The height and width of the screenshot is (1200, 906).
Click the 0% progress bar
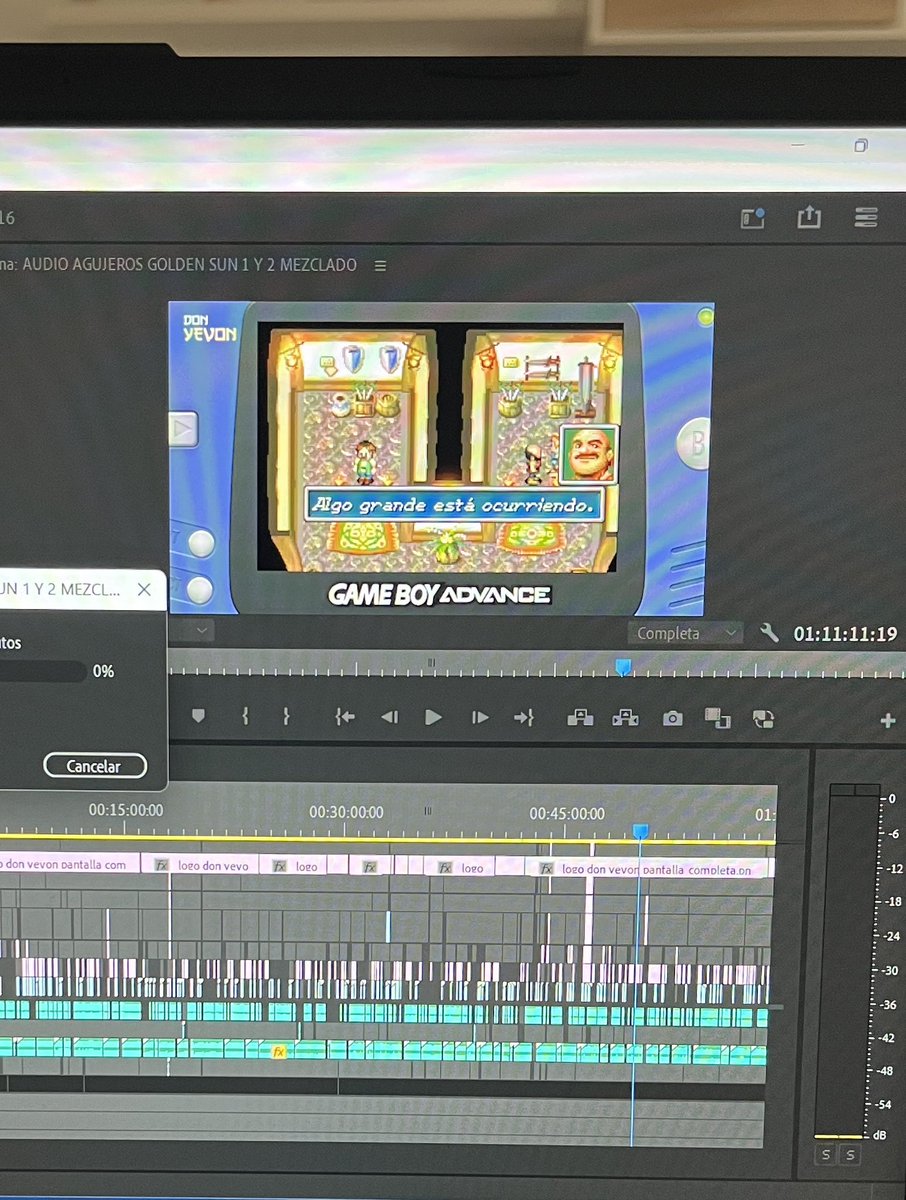[43, 671]
